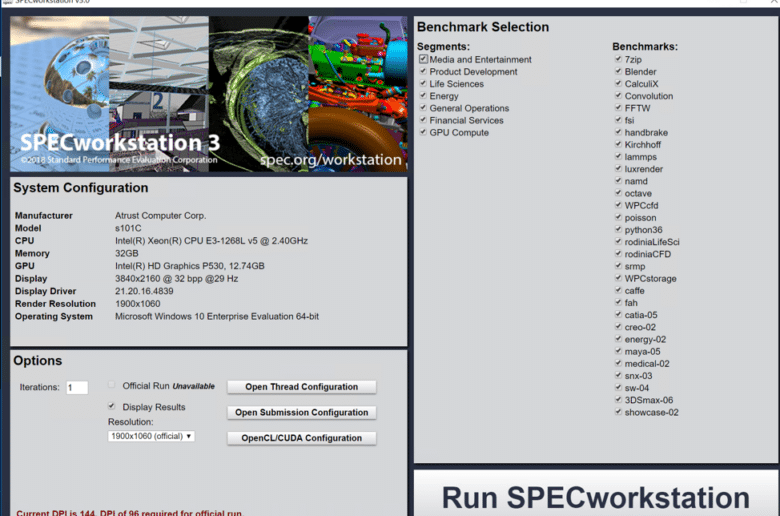This screenshot has width=780, height=516.
Task: Toggle the Life Sciences segment checkbox
Action: (x=423, y=83)
